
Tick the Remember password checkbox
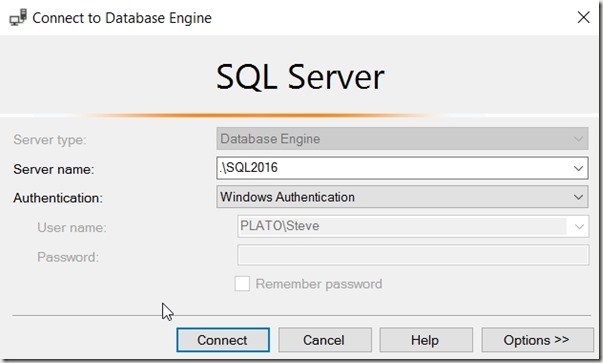(x=242, y=284)
